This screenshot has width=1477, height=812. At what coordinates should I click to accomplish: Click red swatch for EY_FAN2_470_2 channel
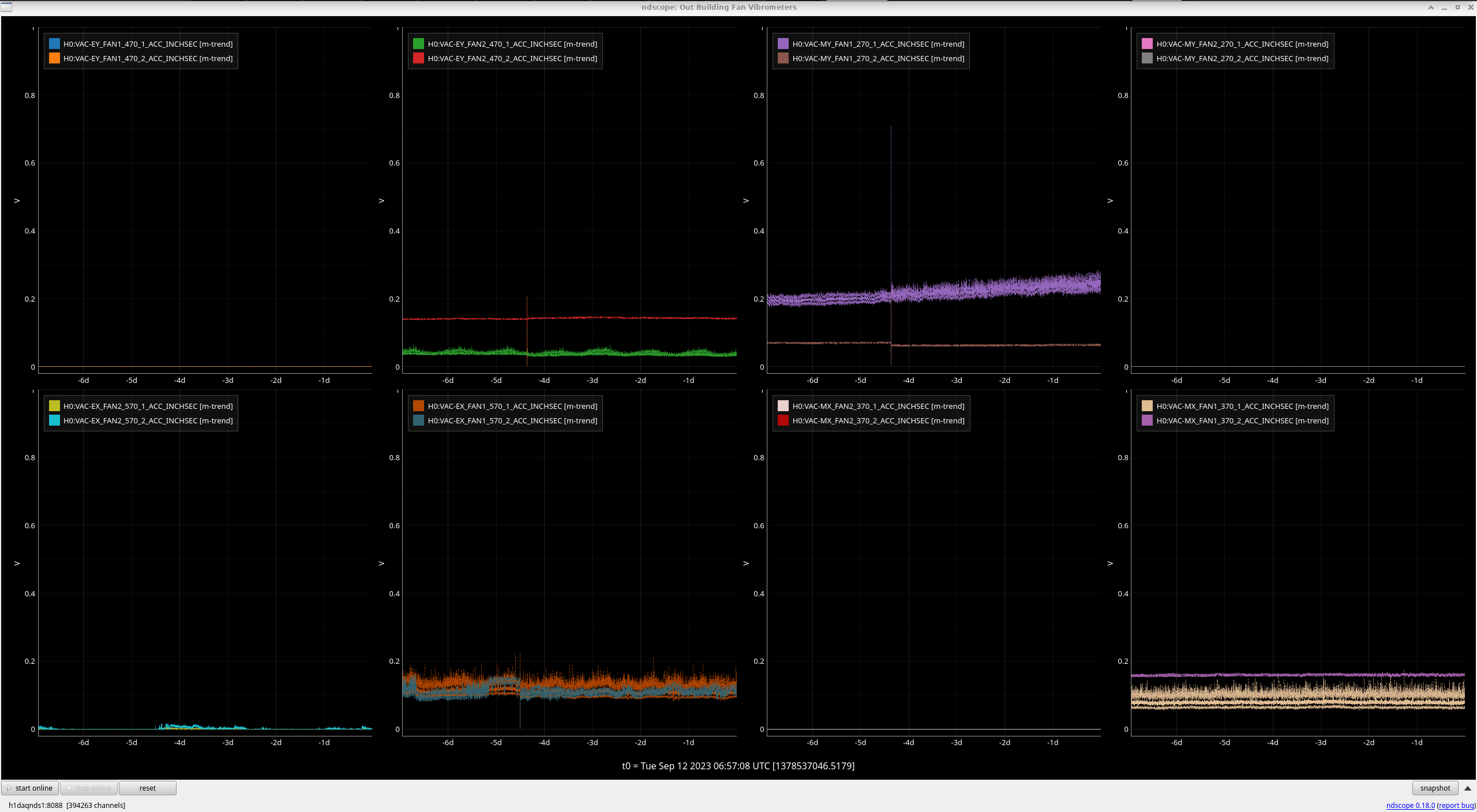[419, 58]
